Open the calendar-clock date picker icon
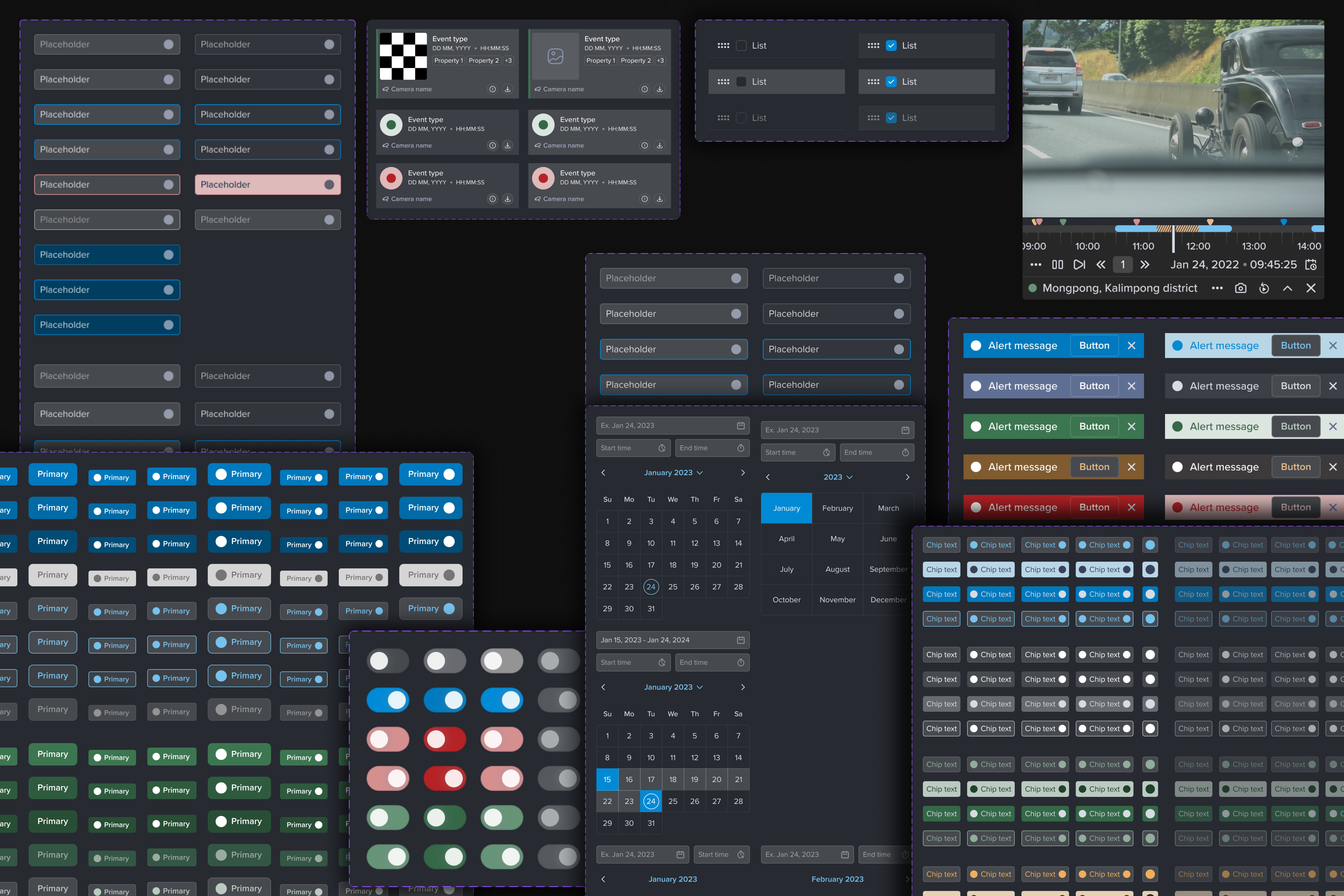1344x896 pixels. click(1311, 265)
